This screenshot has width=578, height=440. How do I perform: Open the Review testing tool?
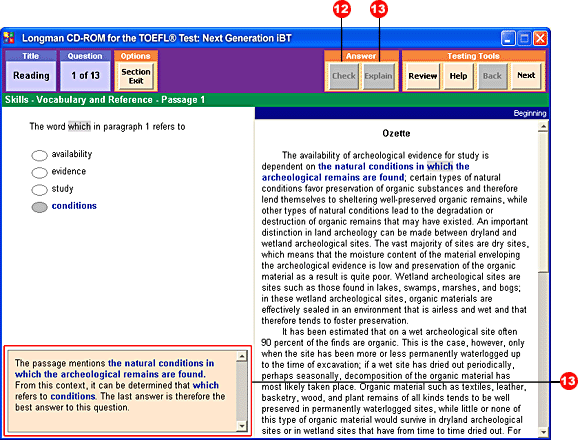[x=422, y=76]
